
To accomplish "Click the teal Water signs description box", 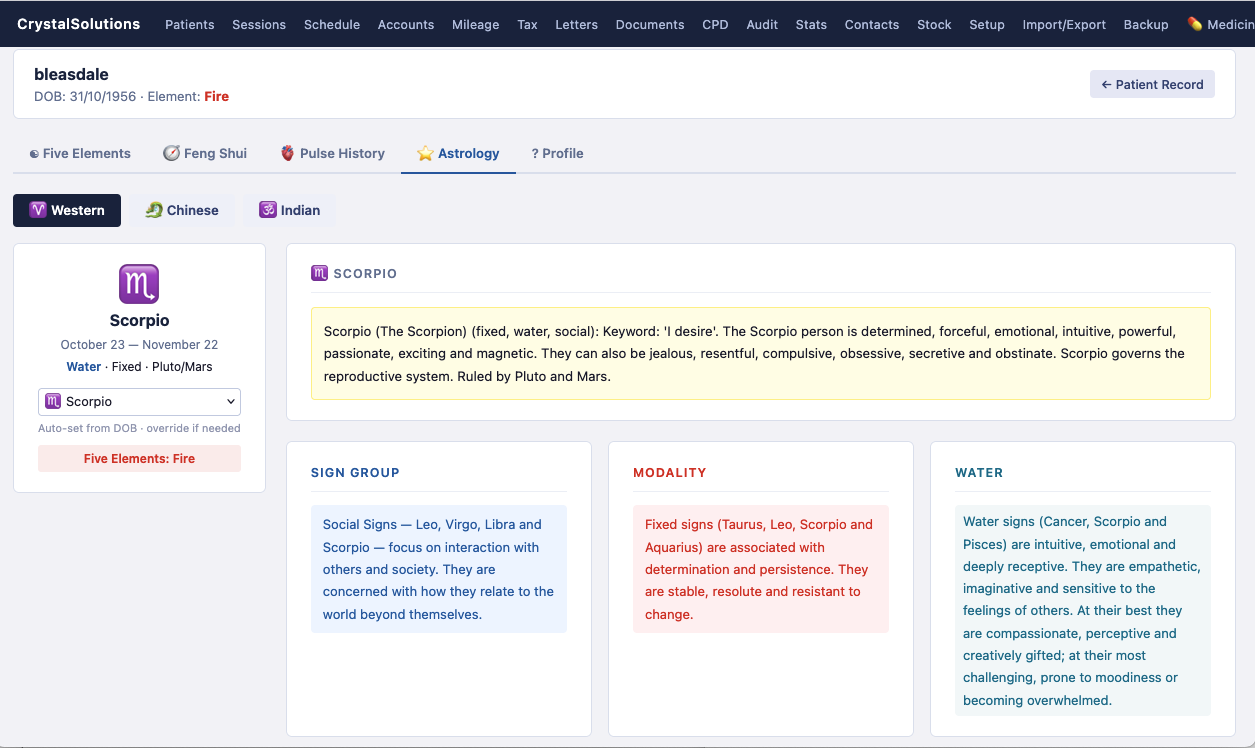I will (1083, 610).
